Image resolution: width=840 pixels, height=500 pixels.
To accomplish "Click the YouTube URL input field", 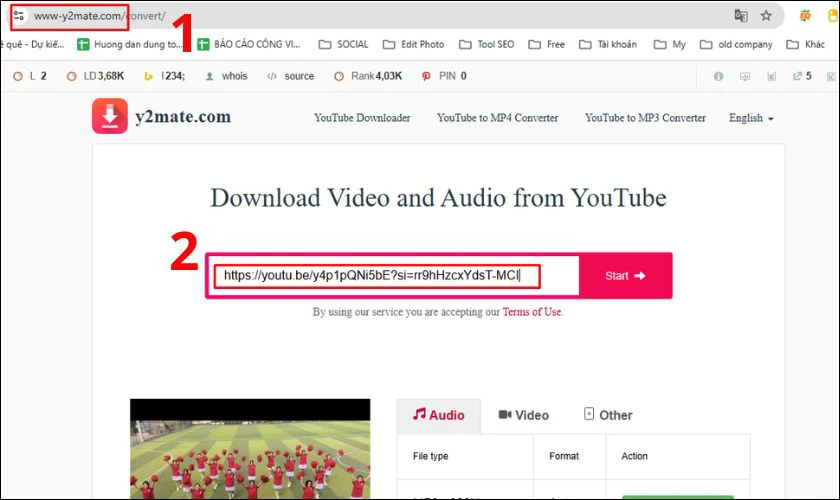I will [x=393, y=275].
